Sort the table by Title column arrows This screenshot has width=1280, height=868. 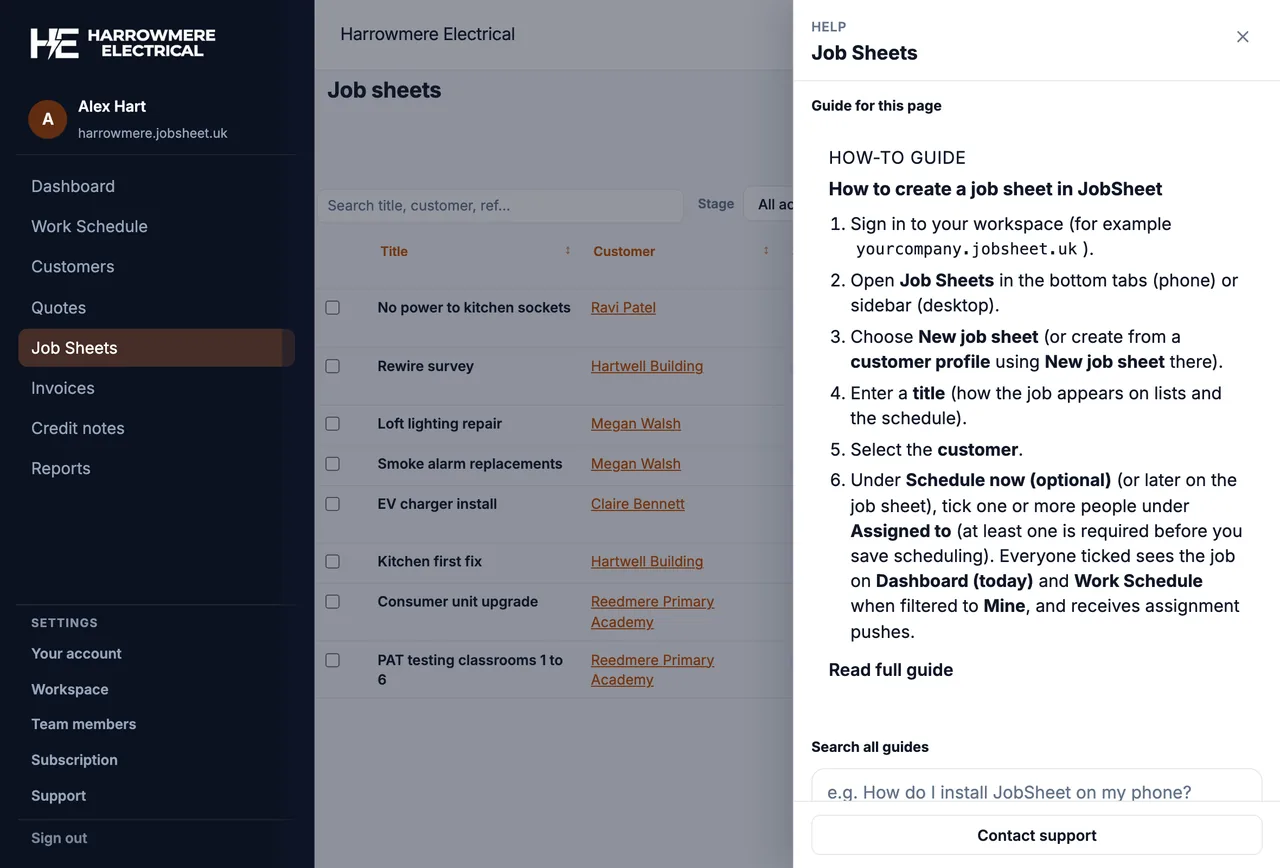[x=568, y=251]
